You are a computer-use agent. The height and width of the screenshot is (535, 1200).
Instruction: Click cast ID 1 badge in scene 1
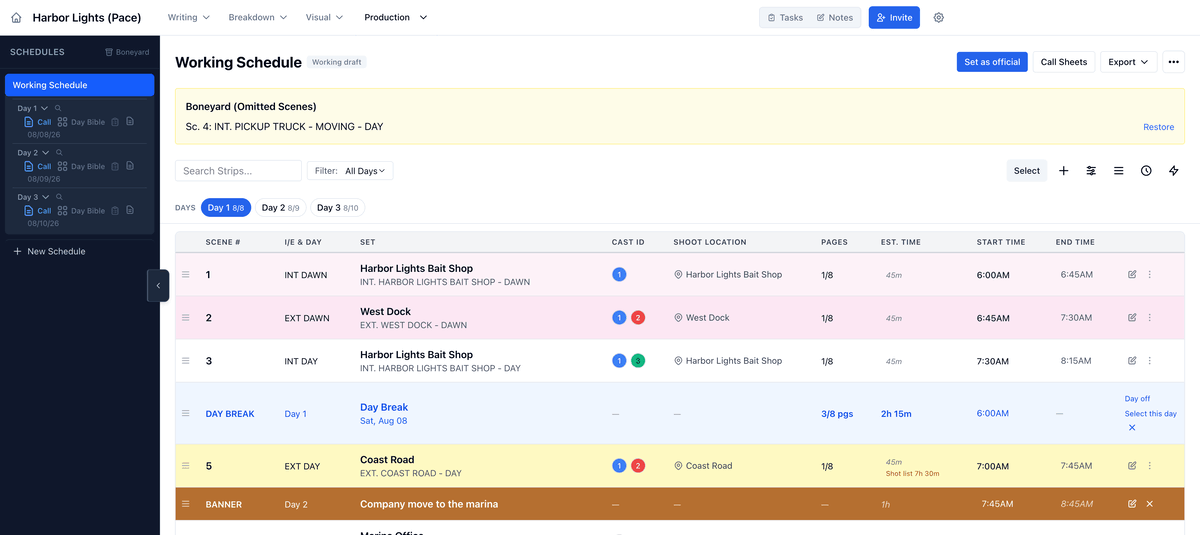619,274
